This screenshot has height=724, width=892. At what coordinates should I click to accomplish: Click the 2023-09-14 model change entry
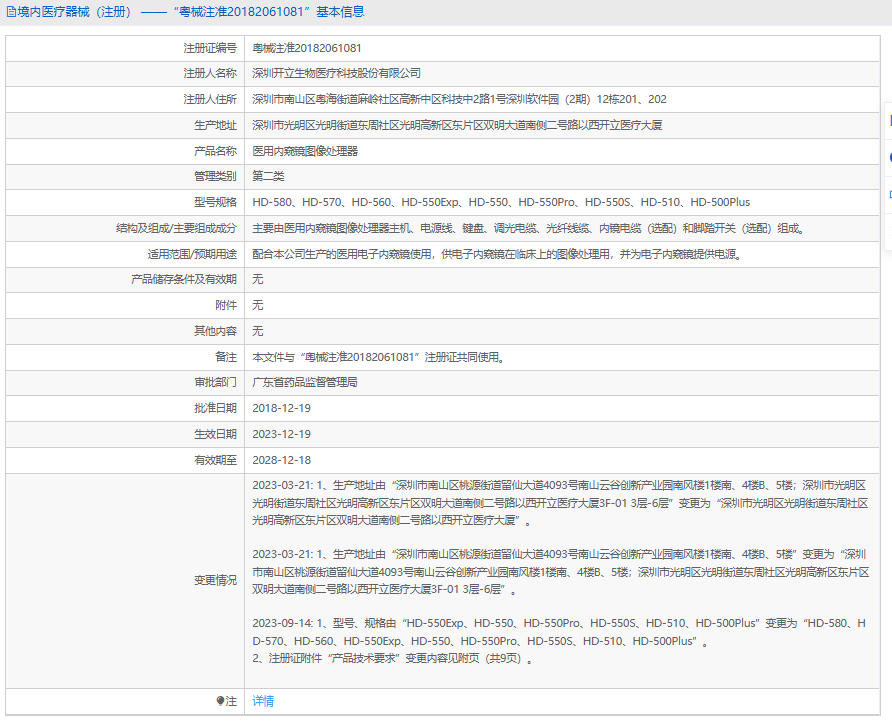[559, 632]
